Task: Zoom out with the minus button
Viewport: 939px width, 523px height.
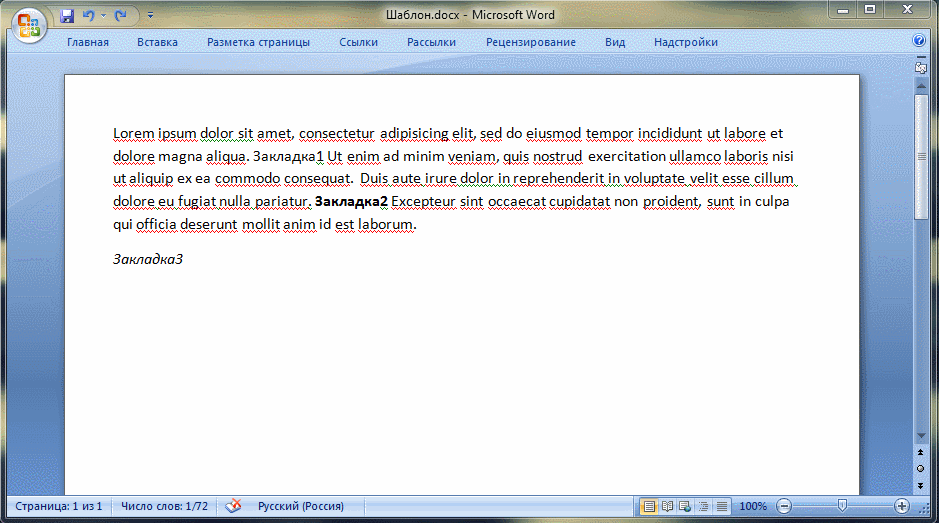Action: (785, 506)
